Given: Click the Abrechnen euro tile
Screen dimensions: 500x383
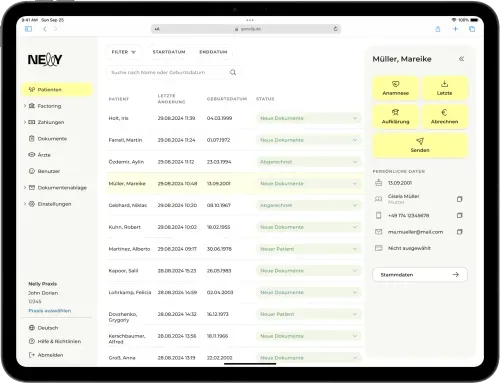Looking at the screenshot, I should click(x=444, y=117).
